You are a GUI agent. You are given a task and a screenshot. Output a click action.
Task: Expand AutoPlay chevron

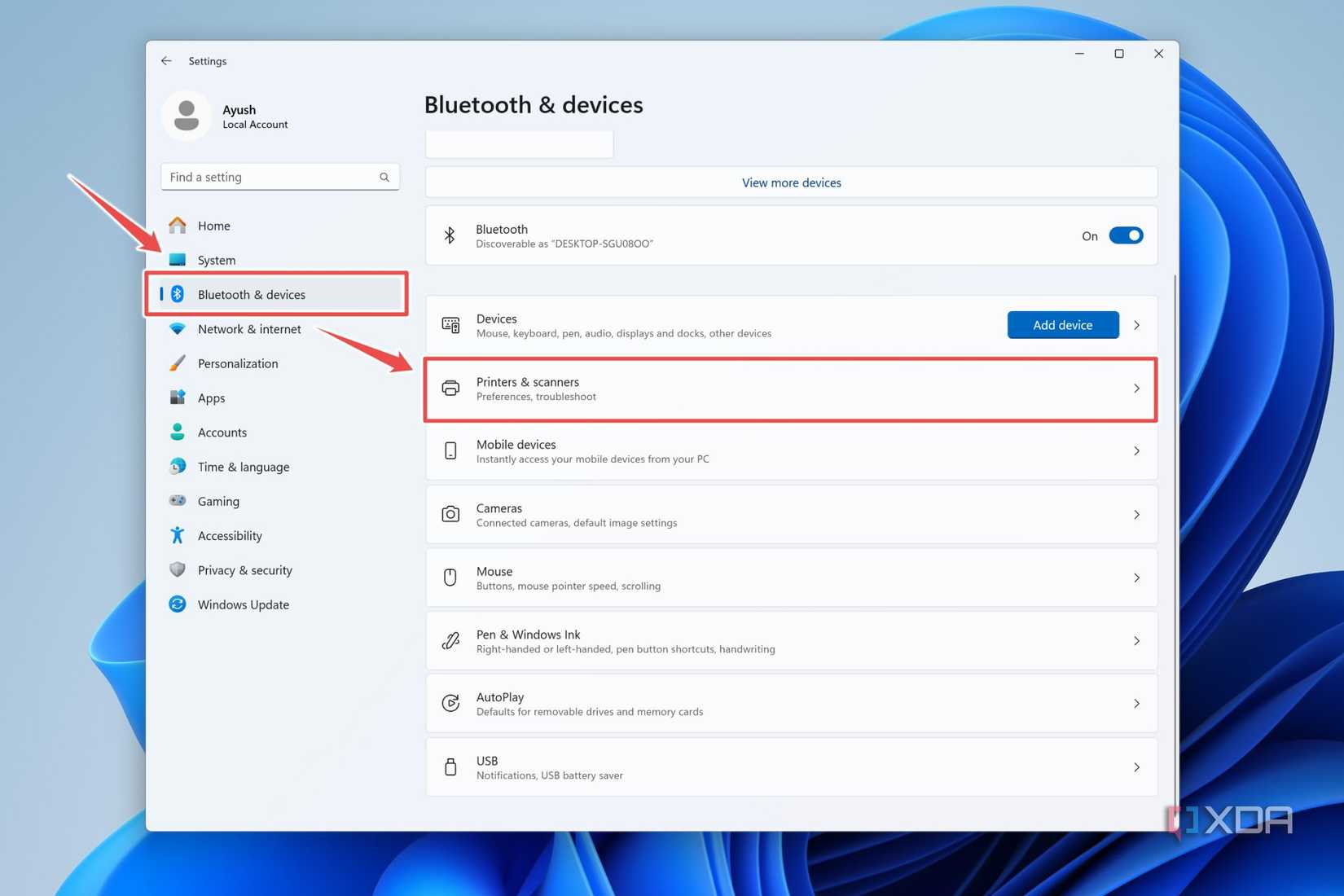[x=1136, y=703]
